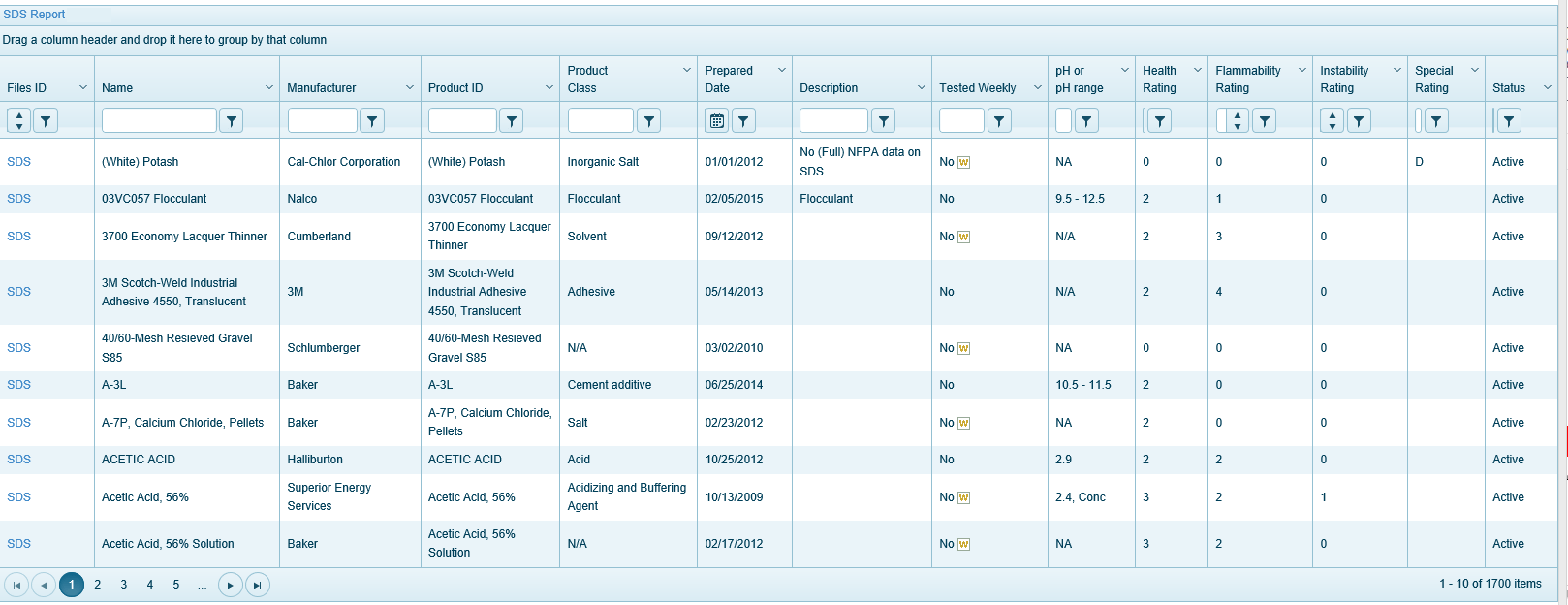This screenshot has height=605, width=1568.
Task: Show more pages via ellipsis
Action: pyautogui.click(x=202, y=585)
